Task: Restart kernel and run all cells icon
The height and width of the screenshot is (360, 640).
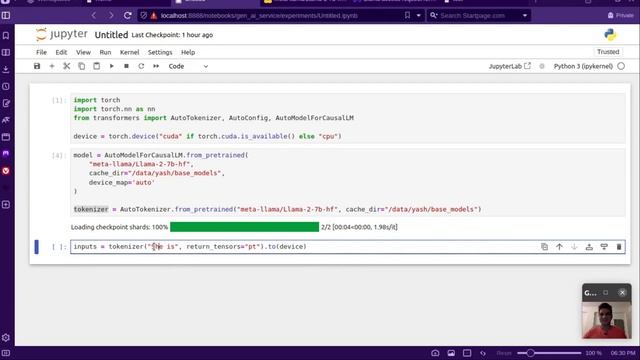Action: 156,66
